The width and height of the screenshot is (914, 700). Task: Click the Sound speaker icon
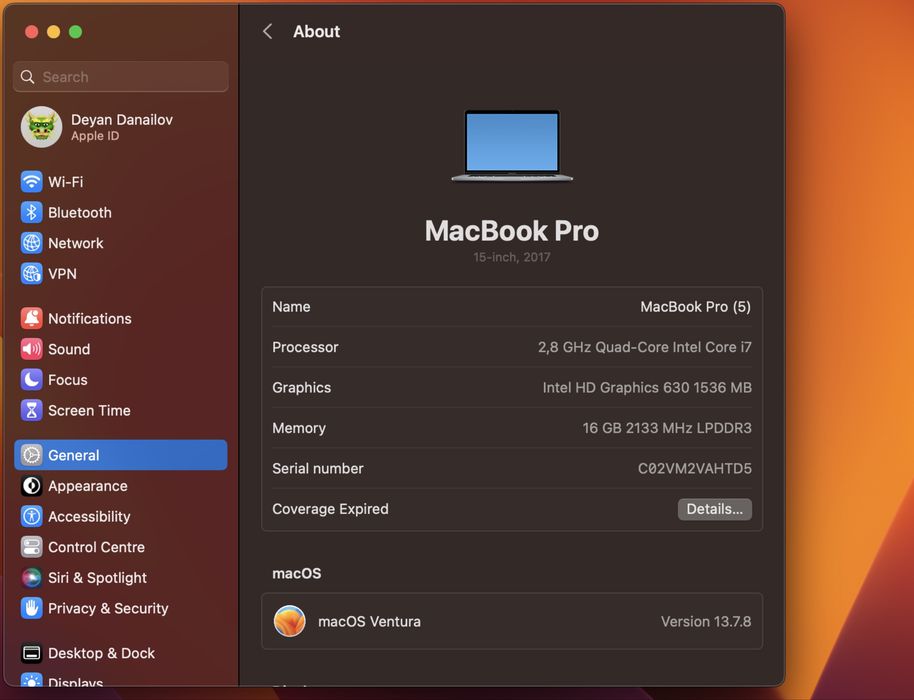[x=31, y=349]
